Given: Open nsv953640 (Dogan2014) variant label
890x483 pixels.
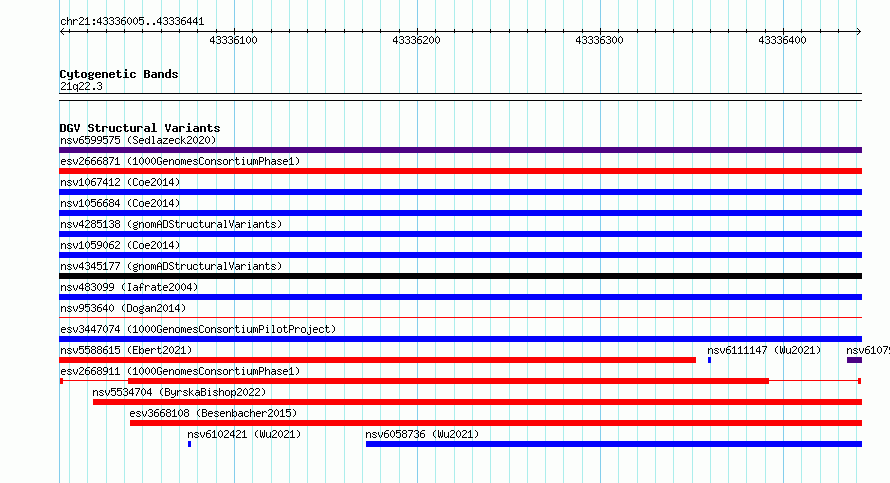Looking at the screenshot, I should pos(123,308).
